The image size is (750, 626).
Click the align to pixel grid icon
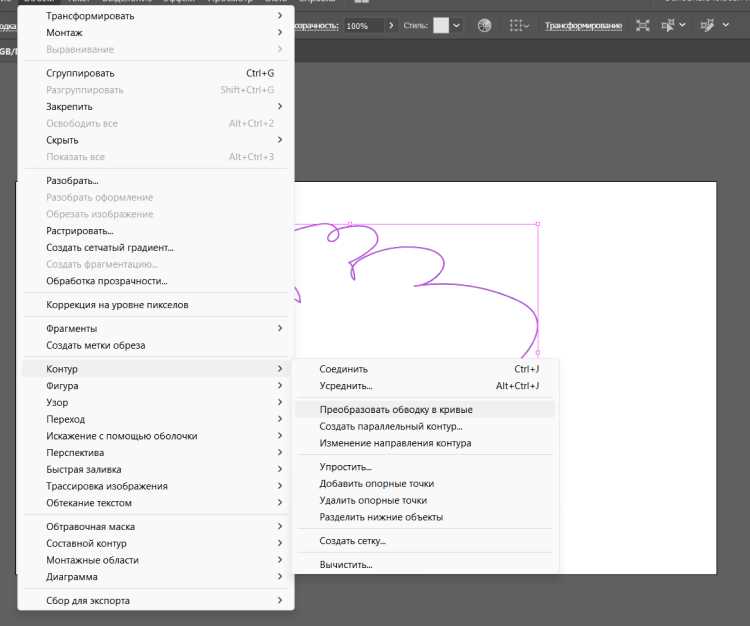pos(516,25)
